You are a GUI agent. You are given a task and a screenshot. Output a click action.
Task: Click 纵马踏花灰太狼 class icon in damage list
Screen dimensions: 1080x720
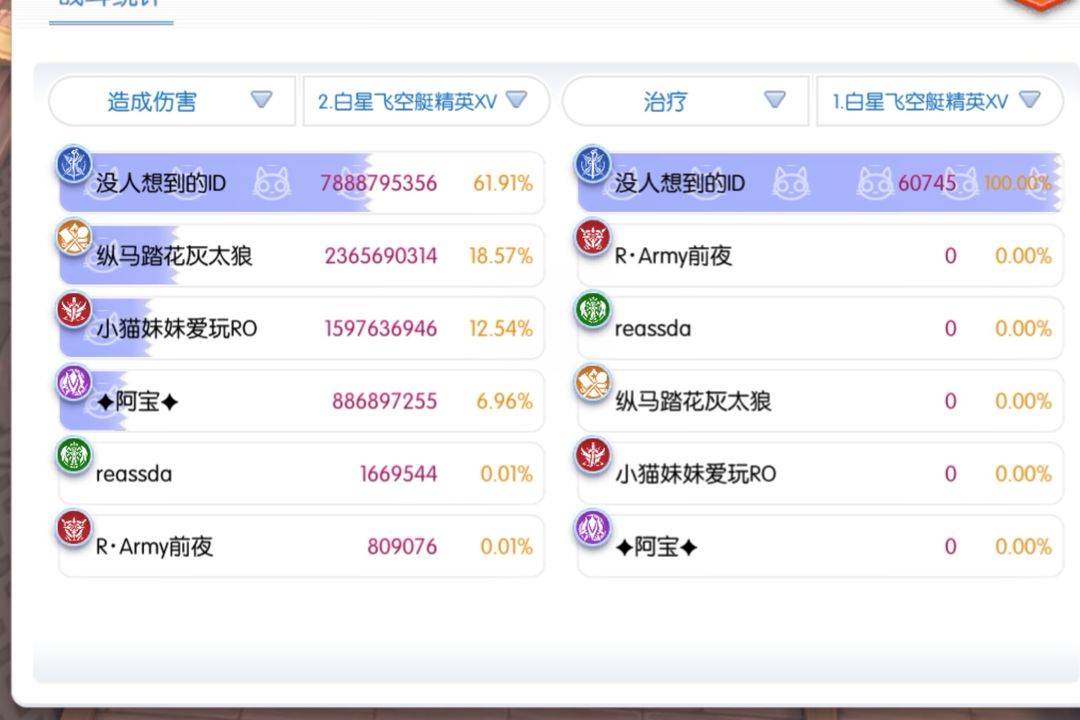(74, 238)
